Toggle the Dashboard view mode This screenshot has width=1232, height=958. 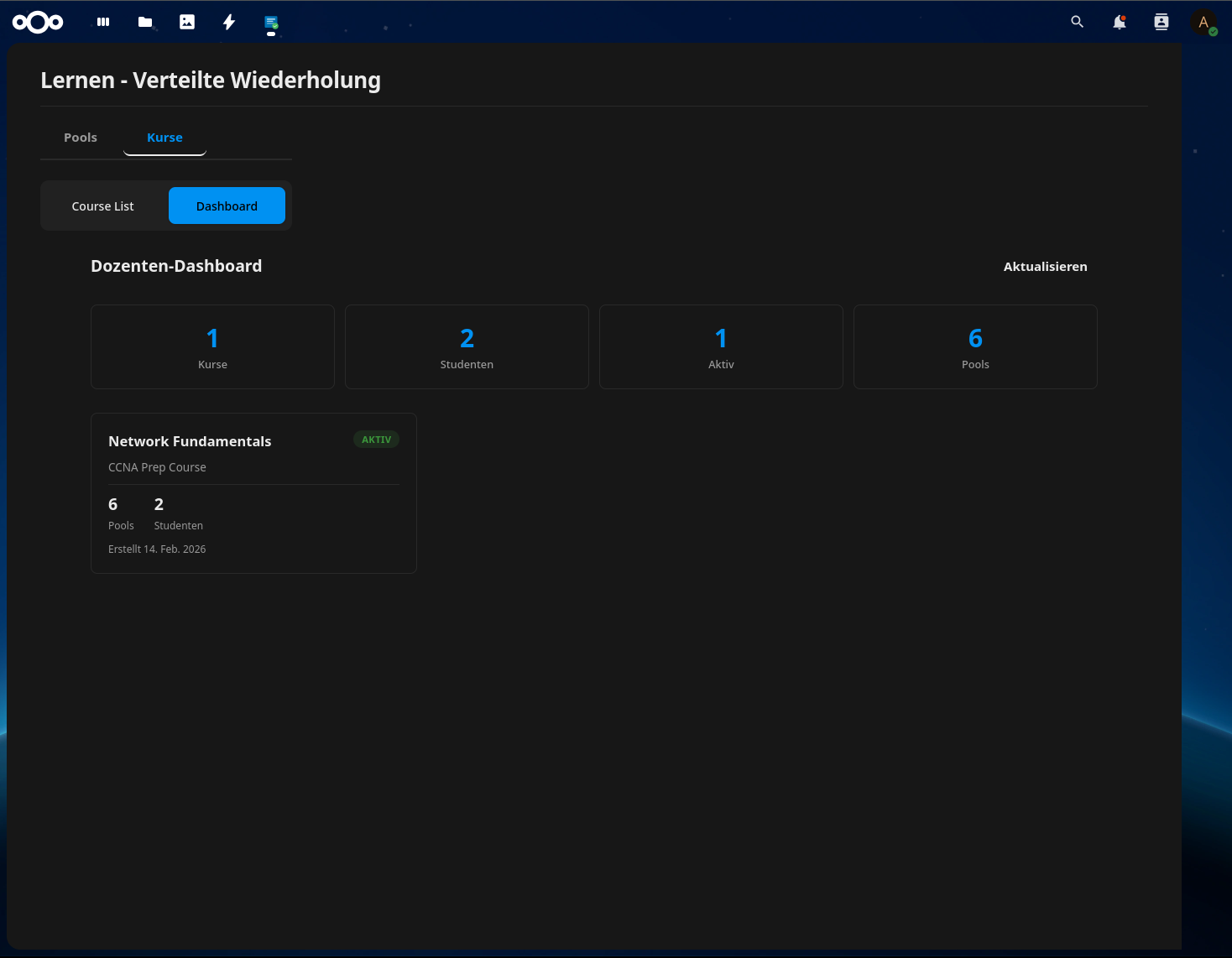click(x=227, y=206)
